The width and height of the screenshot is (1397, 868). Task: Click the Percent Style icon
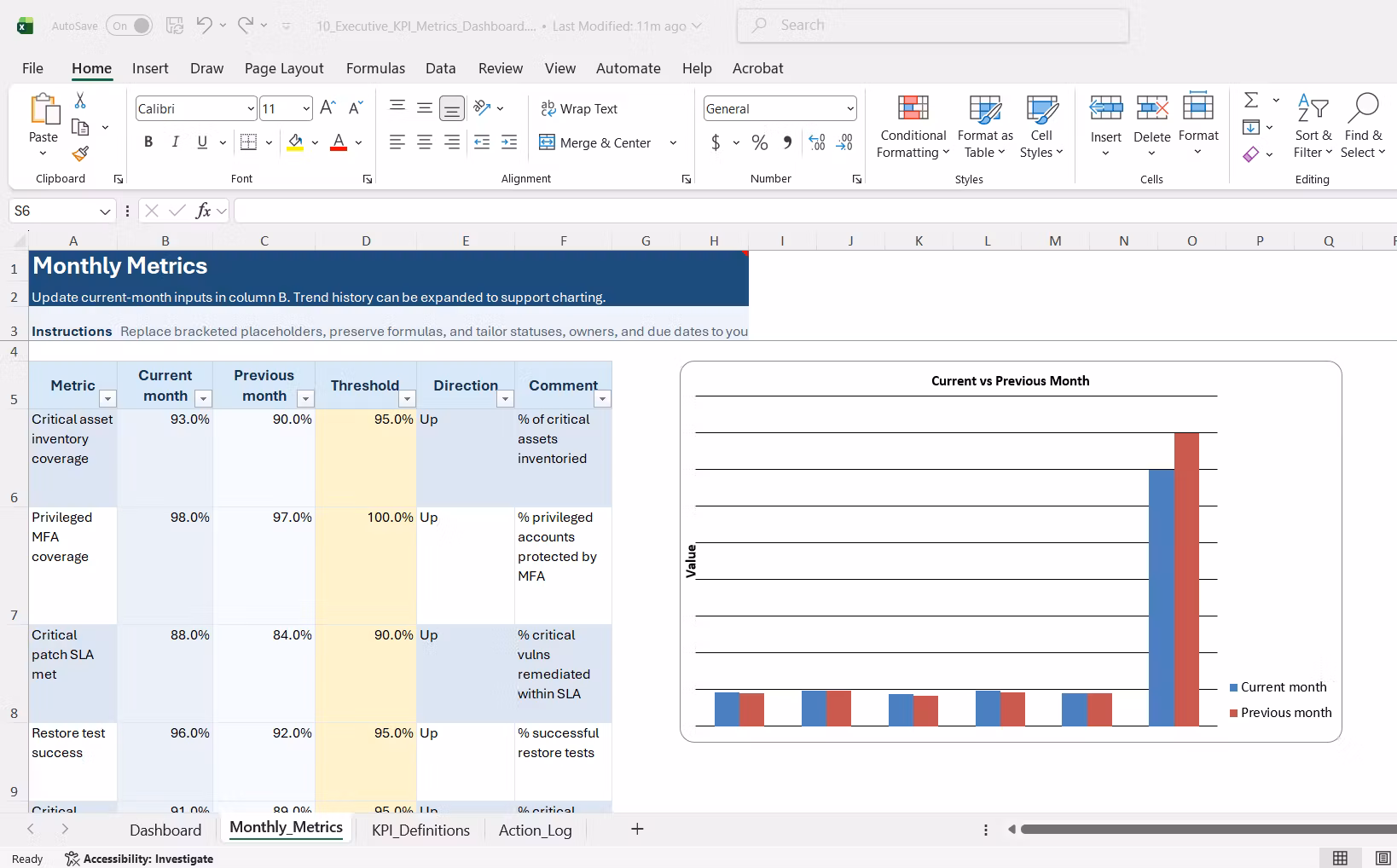pyautogui.click(x=759, y=142)
